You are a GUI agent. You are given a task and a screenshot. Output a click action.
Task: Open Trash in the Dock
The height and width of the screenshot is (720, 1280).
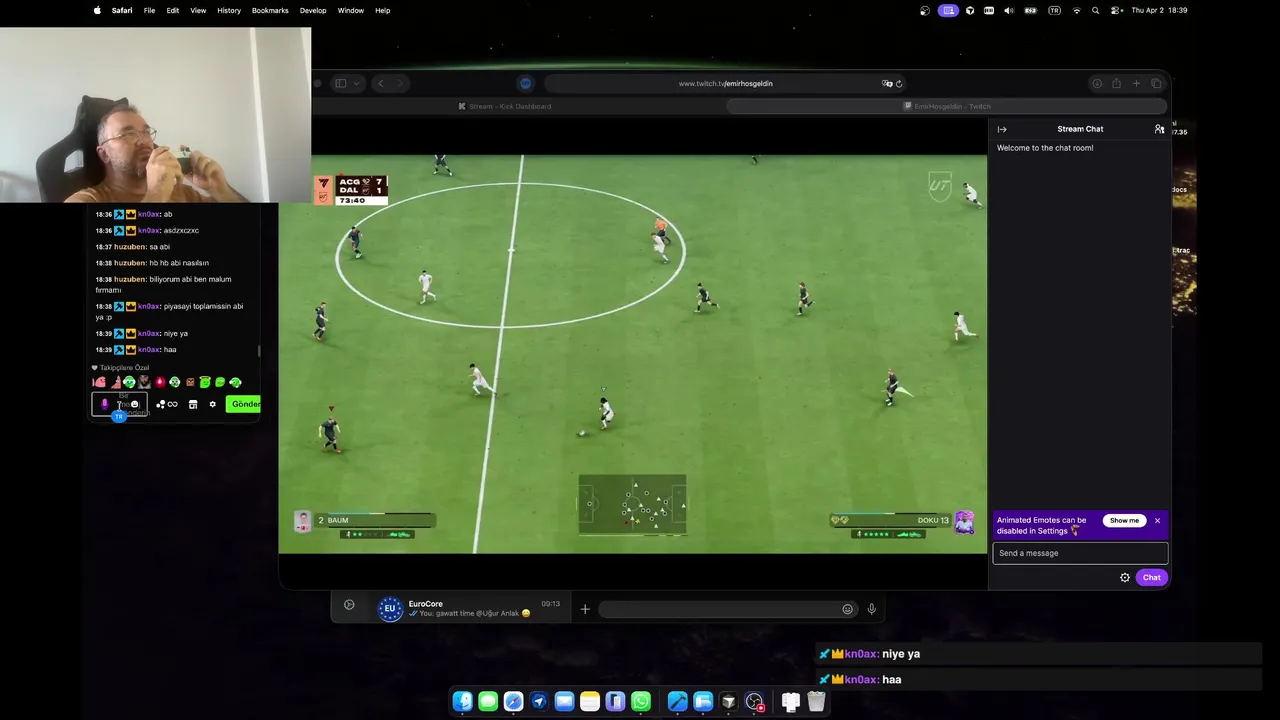pyautogui.click(x=816, y=701)
